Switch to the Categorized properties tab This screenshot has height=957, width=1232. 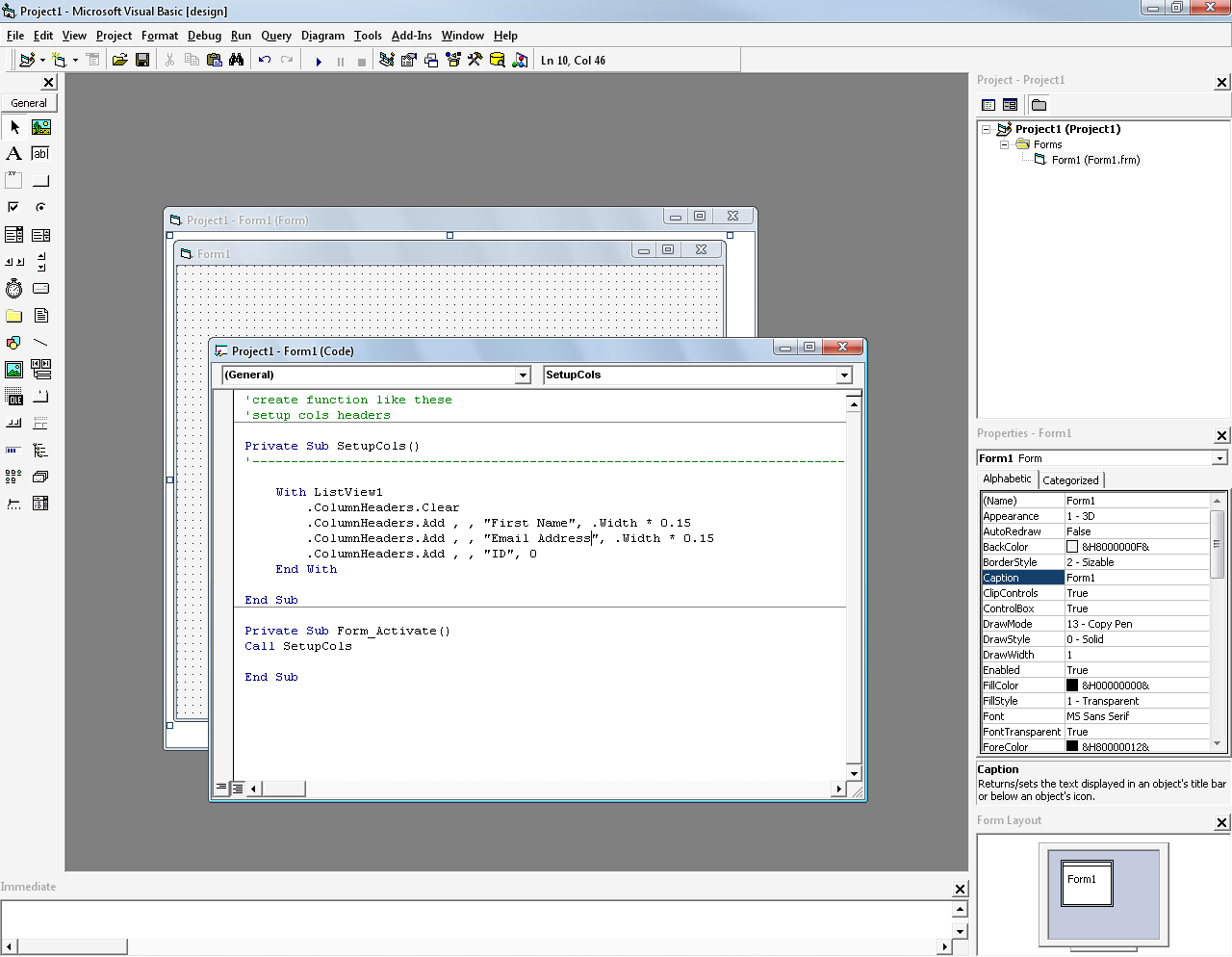(1070, 480)
